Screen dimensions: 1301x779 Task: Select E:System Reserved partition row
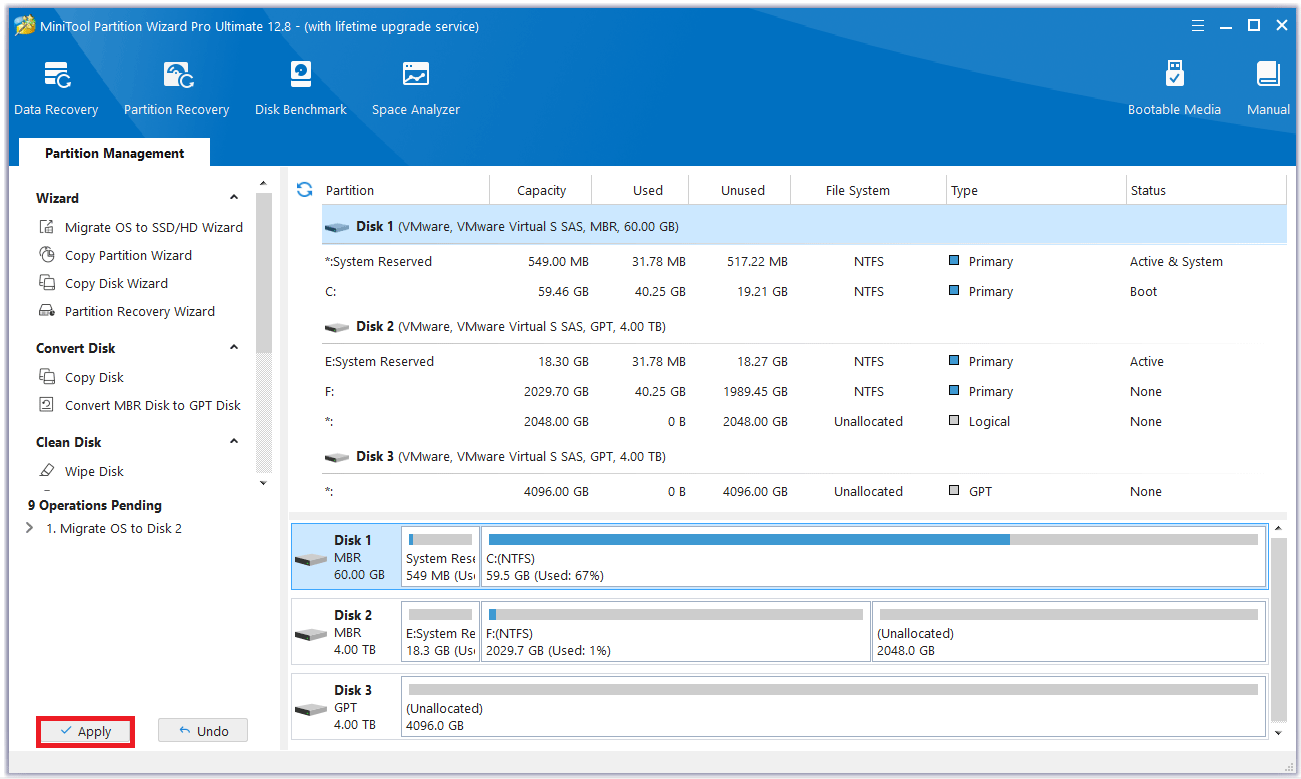[804, 361]
